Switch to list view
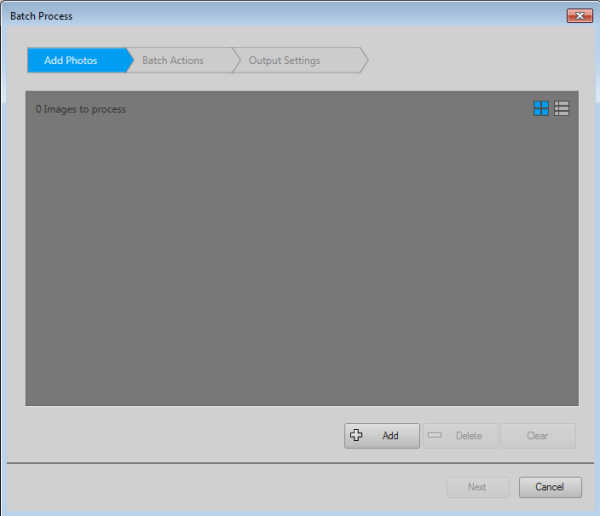Screen dimensions: 600x516 (561, 108)
